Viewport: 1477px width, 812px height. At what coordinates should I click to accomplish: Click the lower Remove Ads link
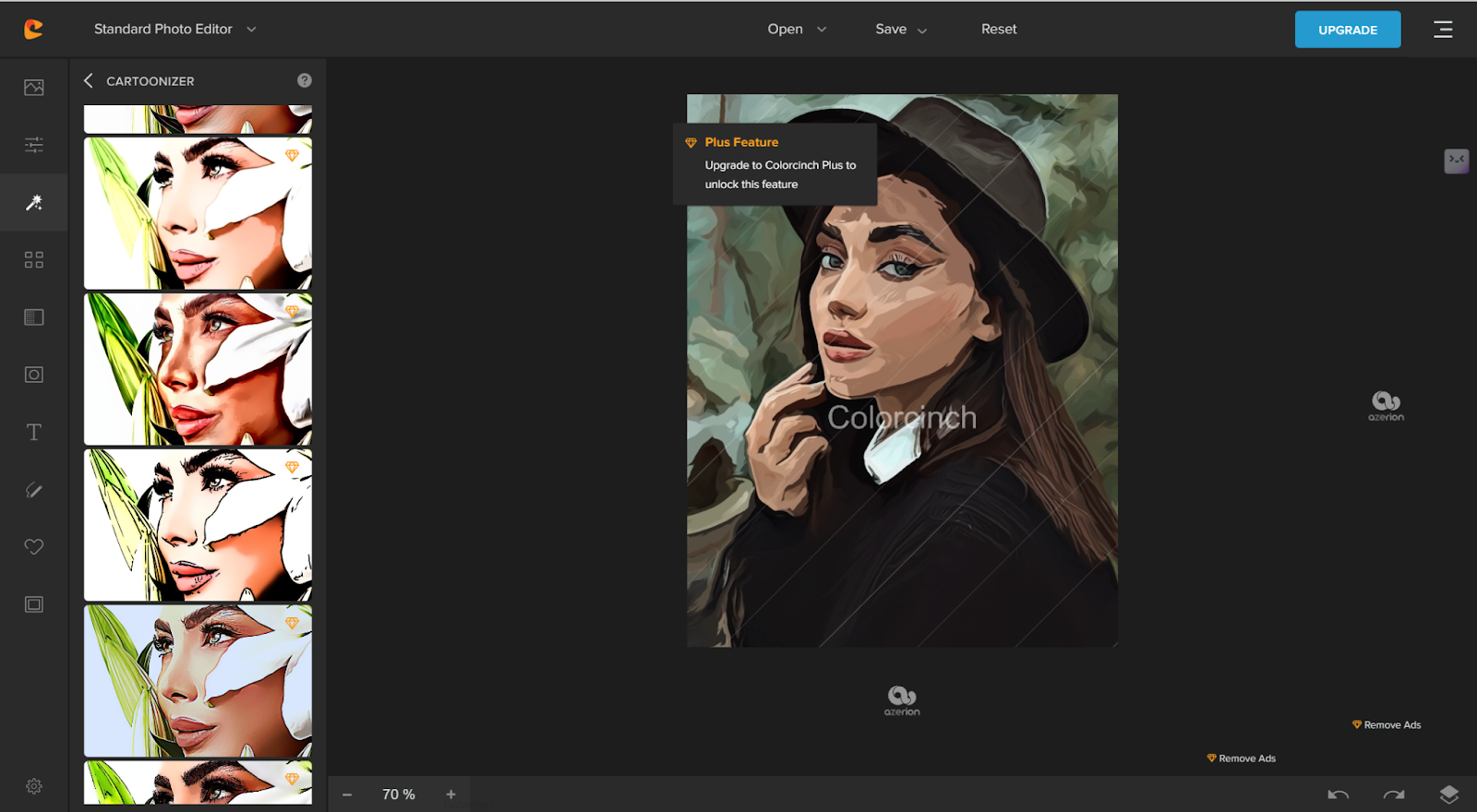[x=1242, y=758]
